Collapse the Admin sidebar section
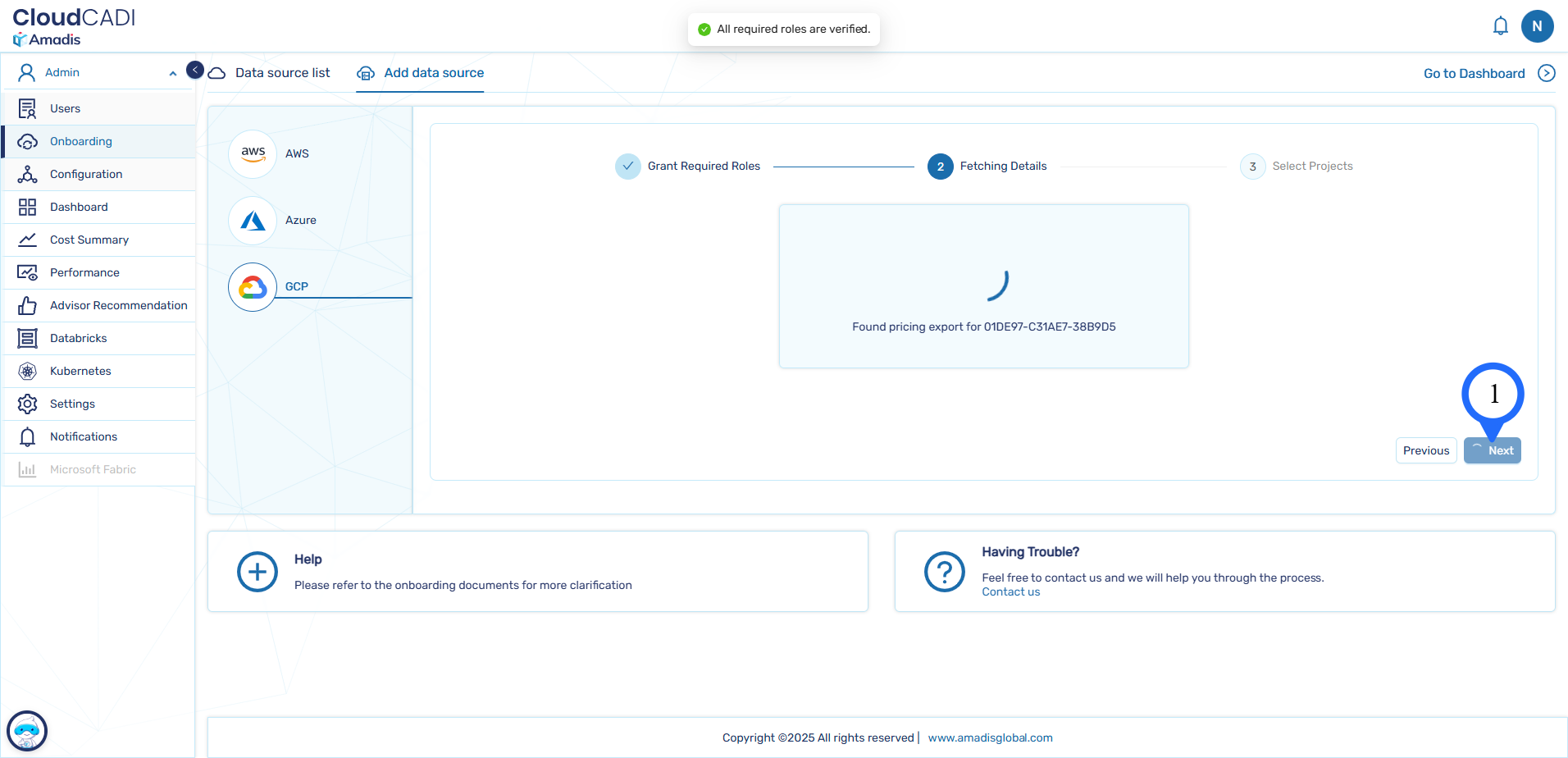The width and height of the screenshot is (1568, 758). (x=172, y=73)
